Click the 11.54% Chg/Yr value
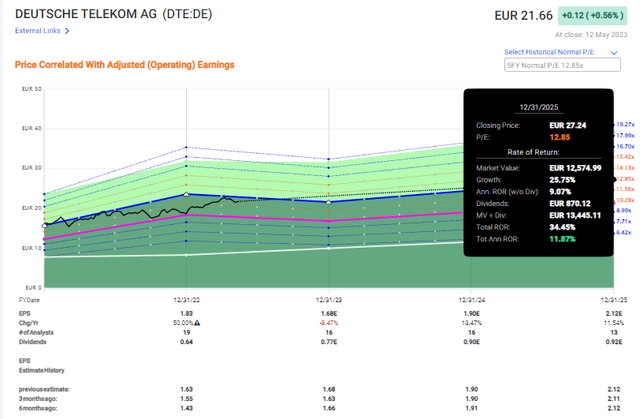The height and width of the screenshot is (419, 640). (x=614, y=323)
